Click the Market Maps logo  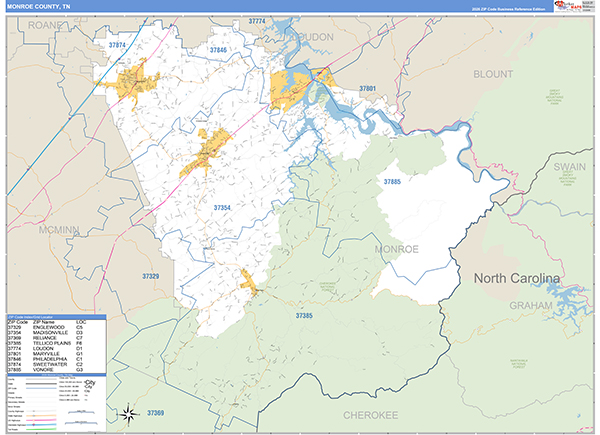(568, 6)
